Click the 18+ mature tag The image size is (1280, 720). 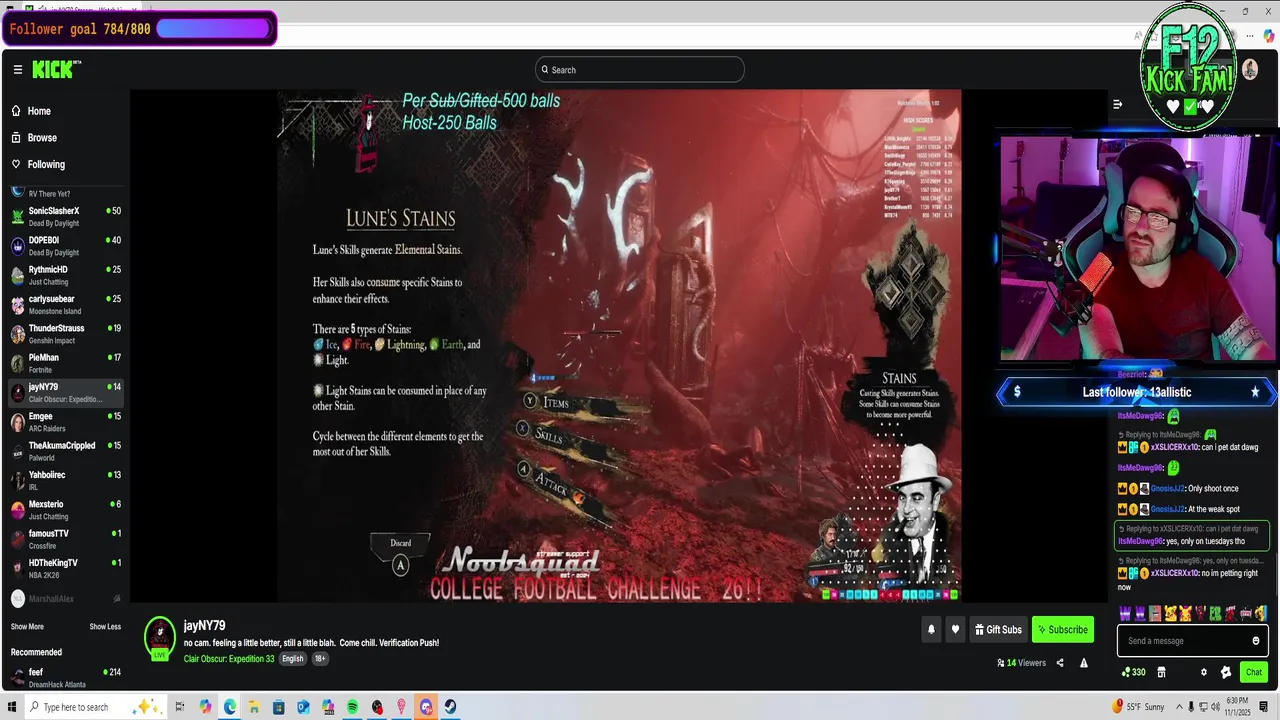point(320,659)
